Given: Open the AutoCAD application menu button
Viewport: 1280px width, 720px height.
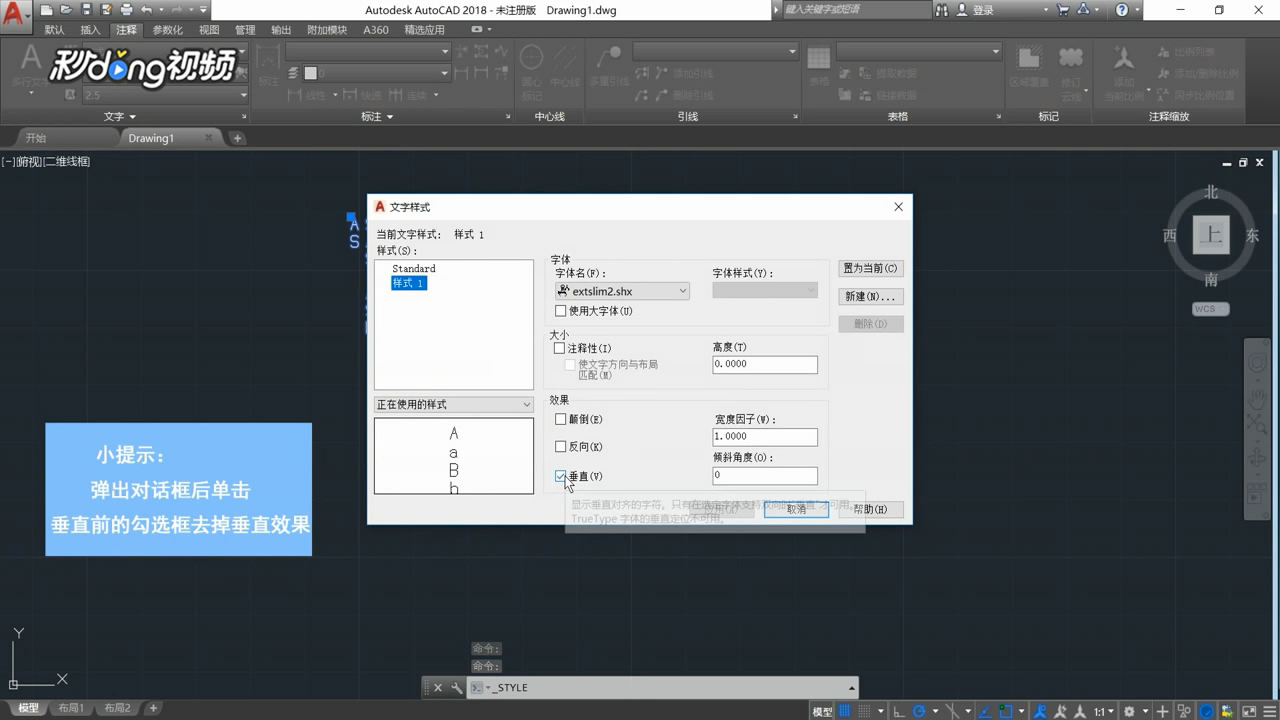Looking at the screenshot, I should point(16,16).
